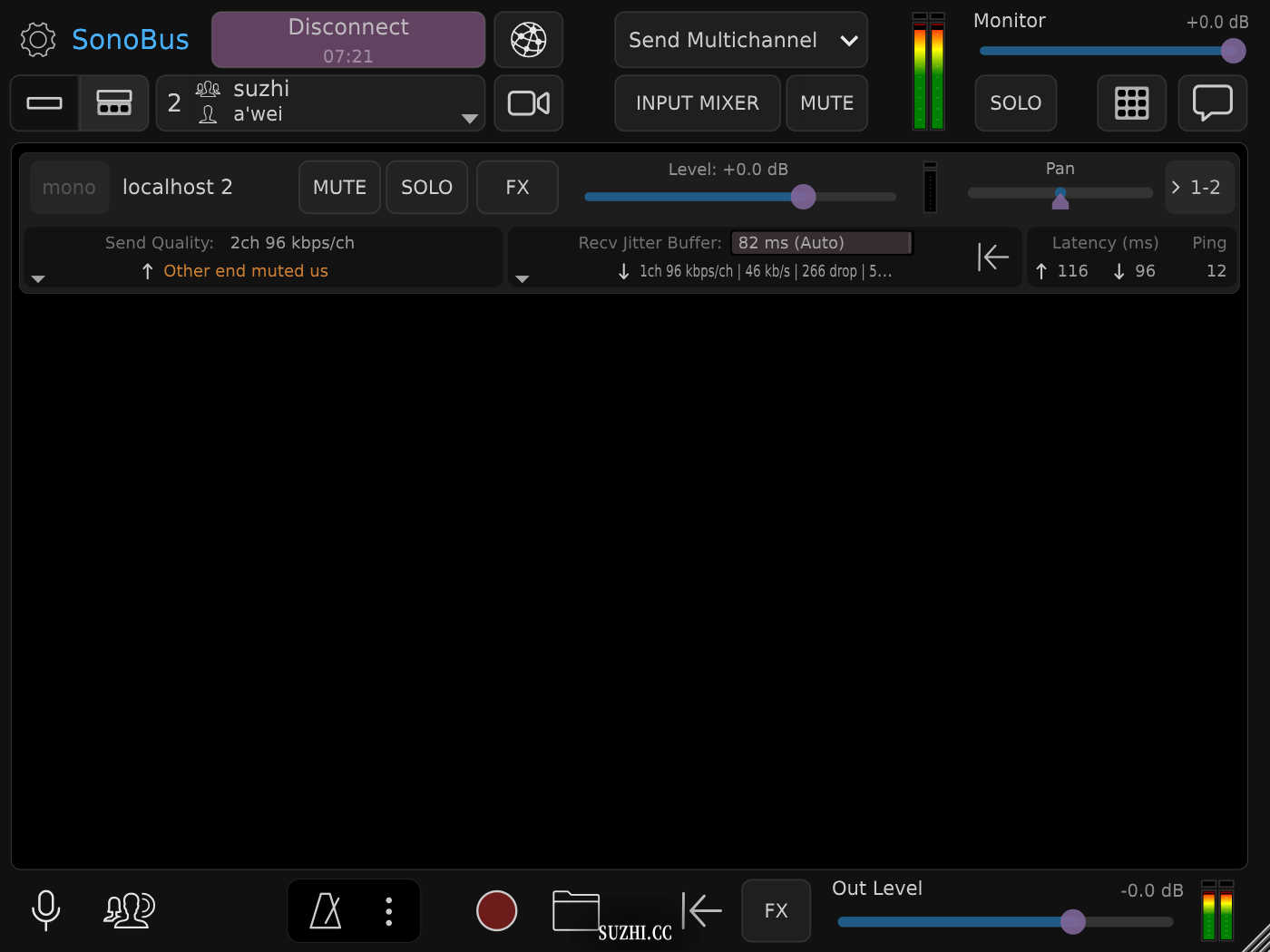
Task: Open the video camera link
Action: (528, 103)
